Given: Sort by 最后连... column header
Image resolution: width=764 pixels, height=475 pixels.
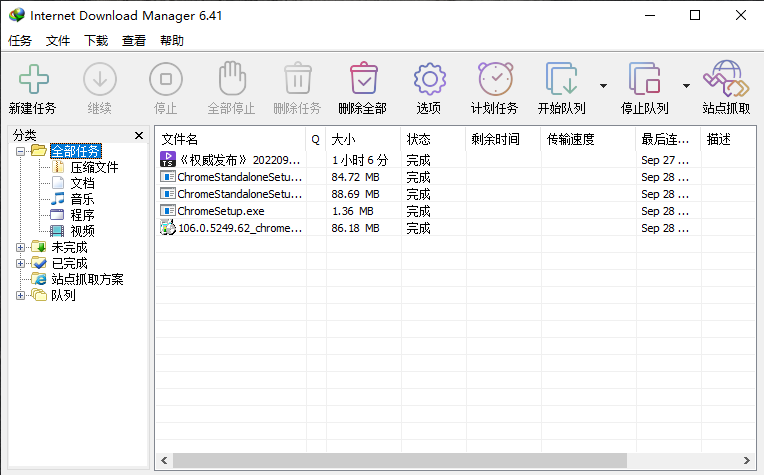Looking at the screenshot, I should pyautogui.click(x=668, y=139).
